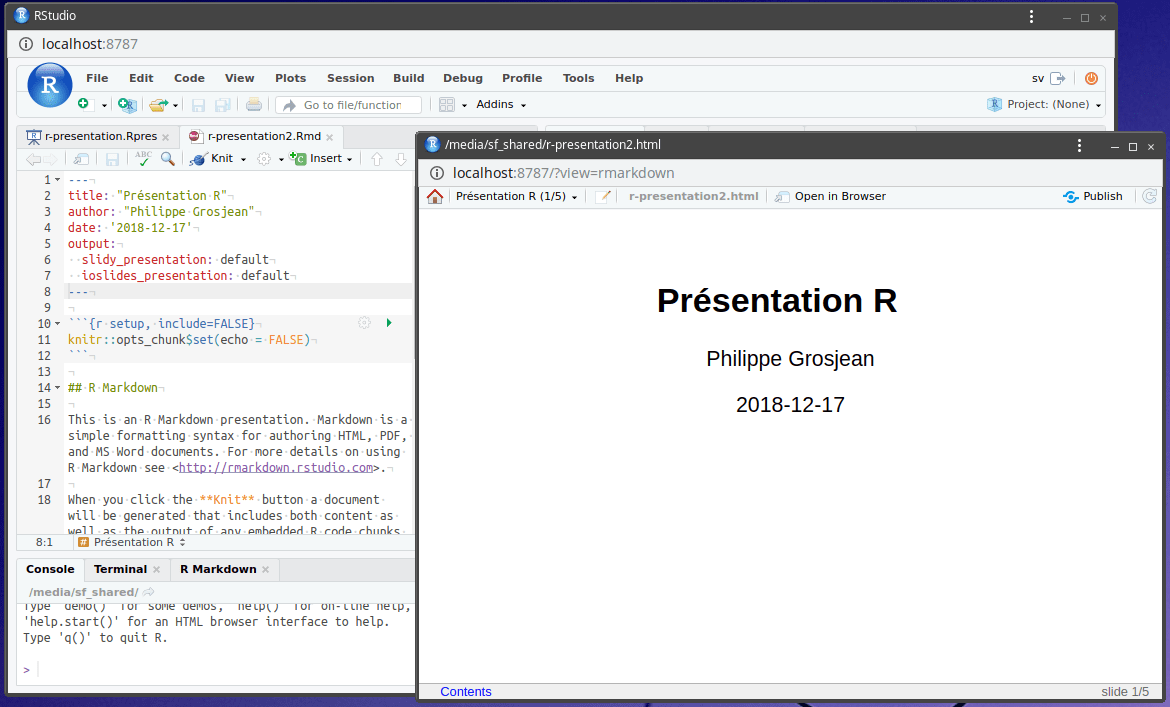Switch to the R Markdown tab
This screenshot has width=1170, height=707.
click(218, 569)
